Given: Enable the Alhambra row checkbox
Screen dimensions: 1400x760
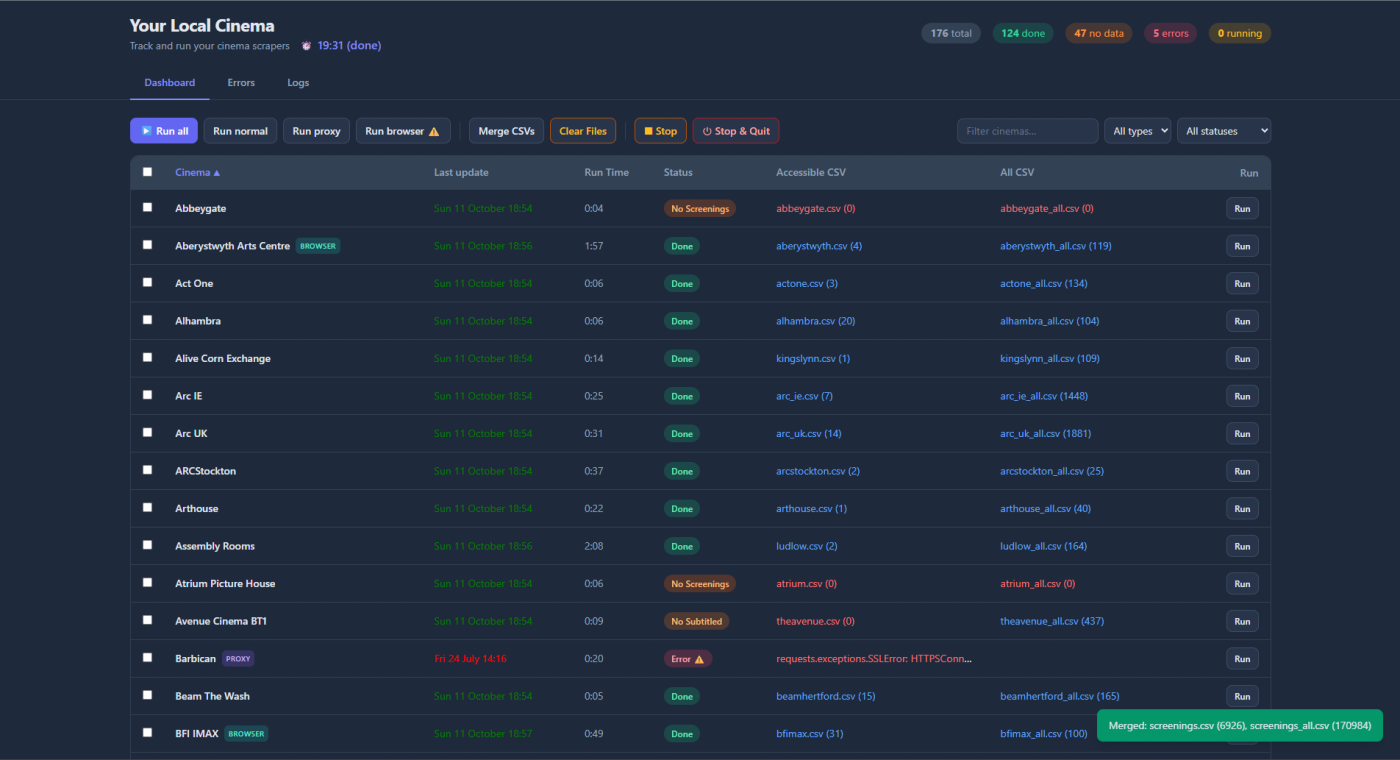Looking at the screenshot, I should pos(148,320).
